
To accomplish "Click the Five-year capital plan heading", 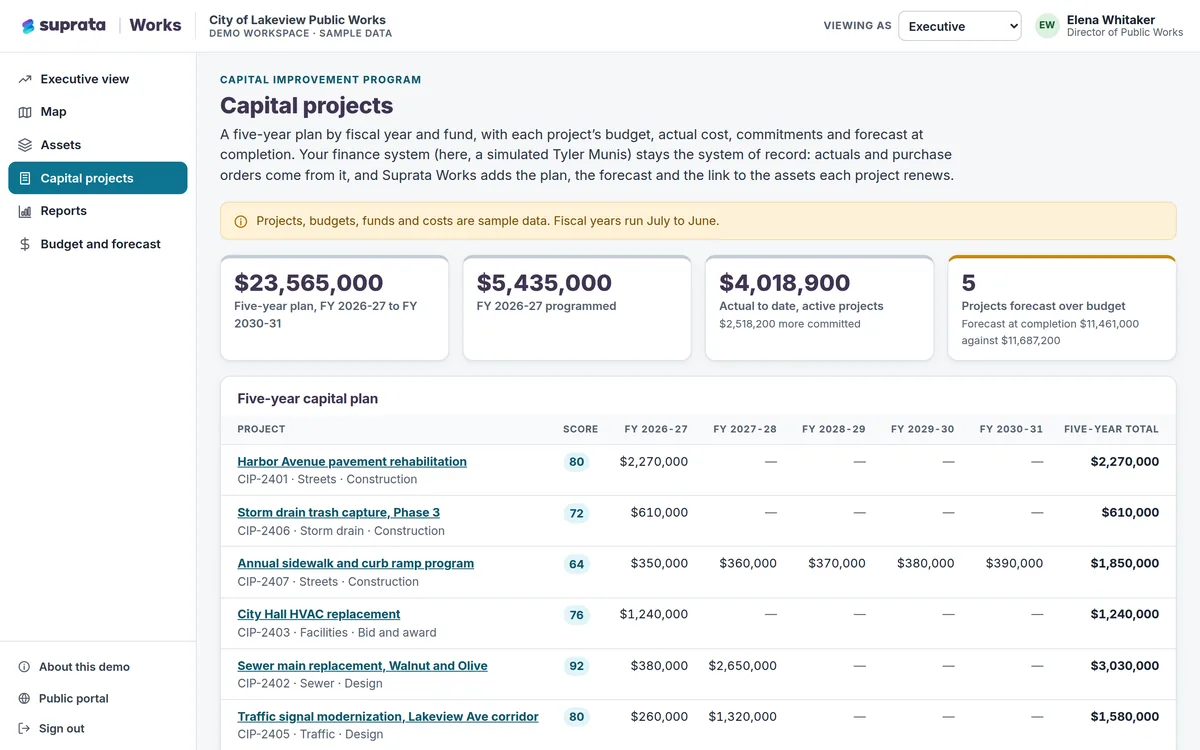I will 308,399.
